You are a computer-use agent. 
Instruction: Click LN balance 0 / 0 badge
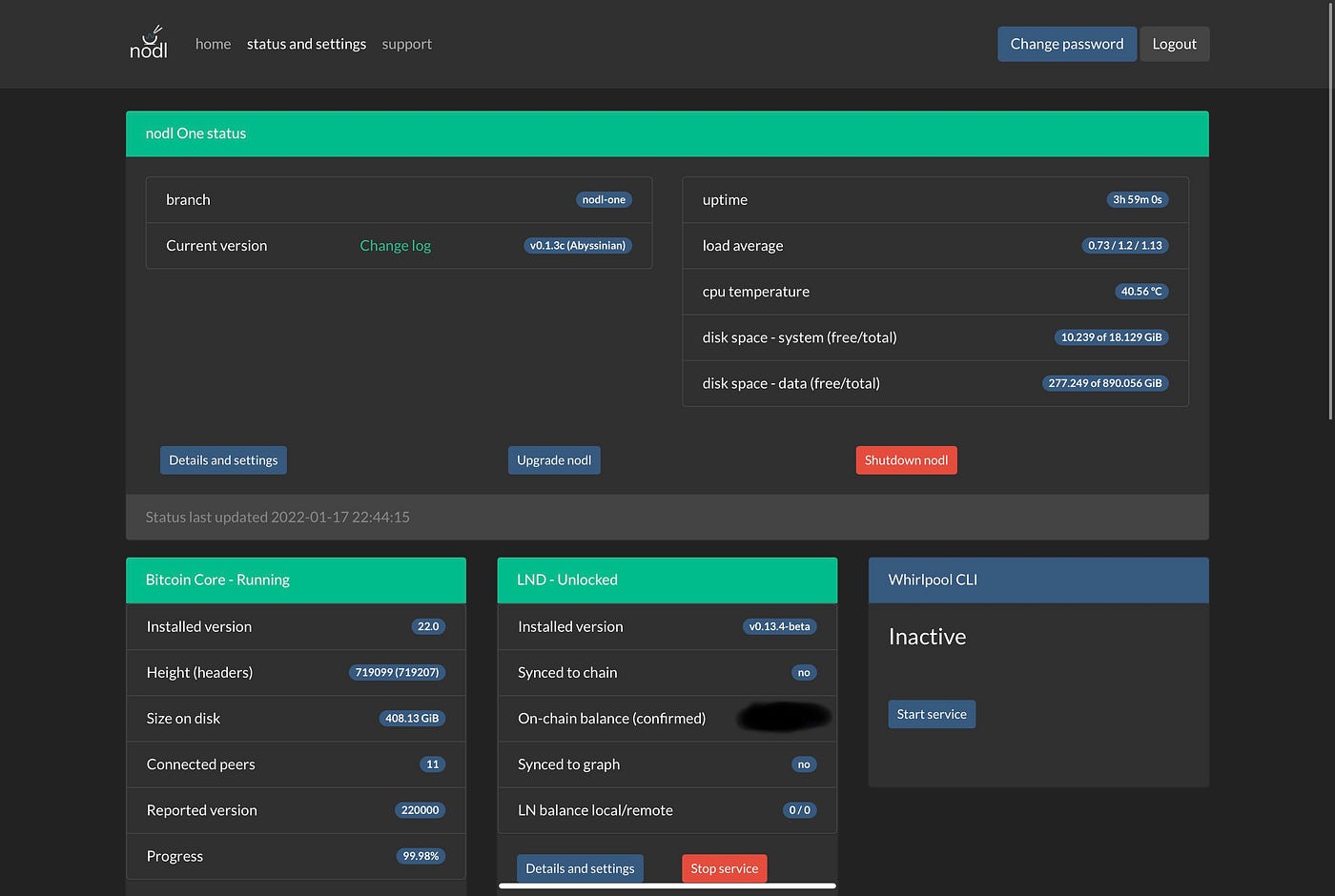[x=799, y=809]
